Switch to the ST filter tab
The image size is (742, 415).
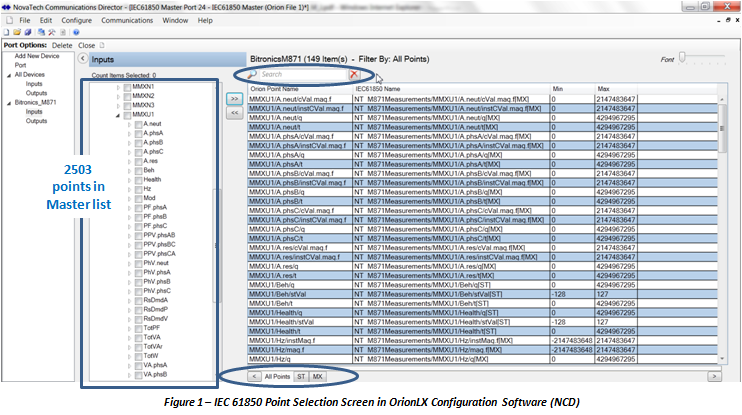[301, 377]
